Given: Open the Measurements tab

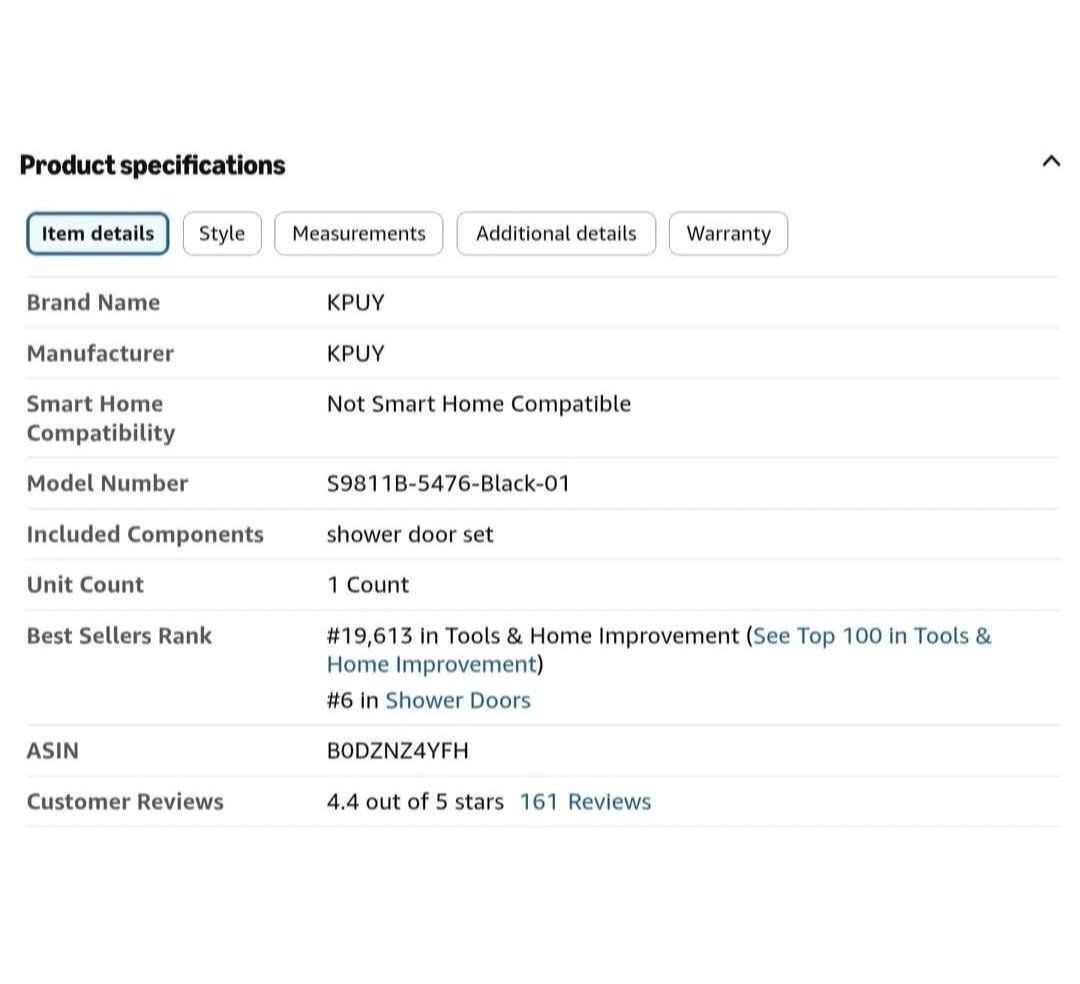Looking at the screenshot, I should [359, 233].
